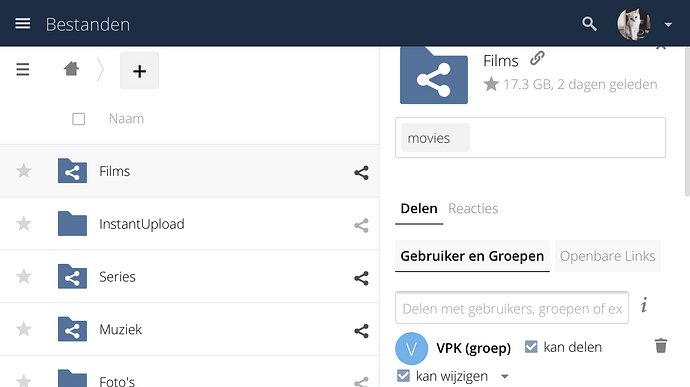Show sharing info icon

click(644, 305)
